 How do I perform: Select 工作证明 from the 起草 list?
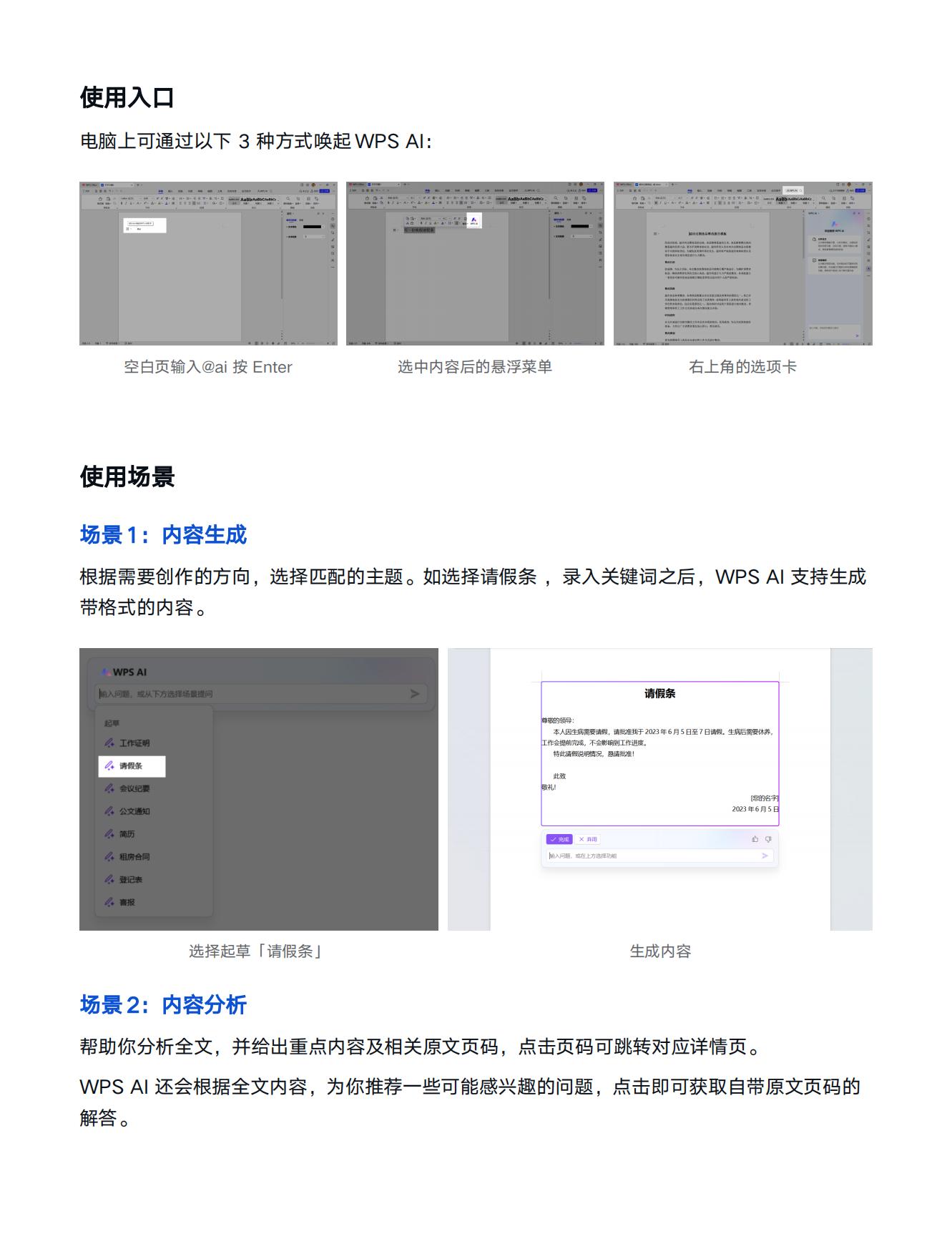(134, 743)
